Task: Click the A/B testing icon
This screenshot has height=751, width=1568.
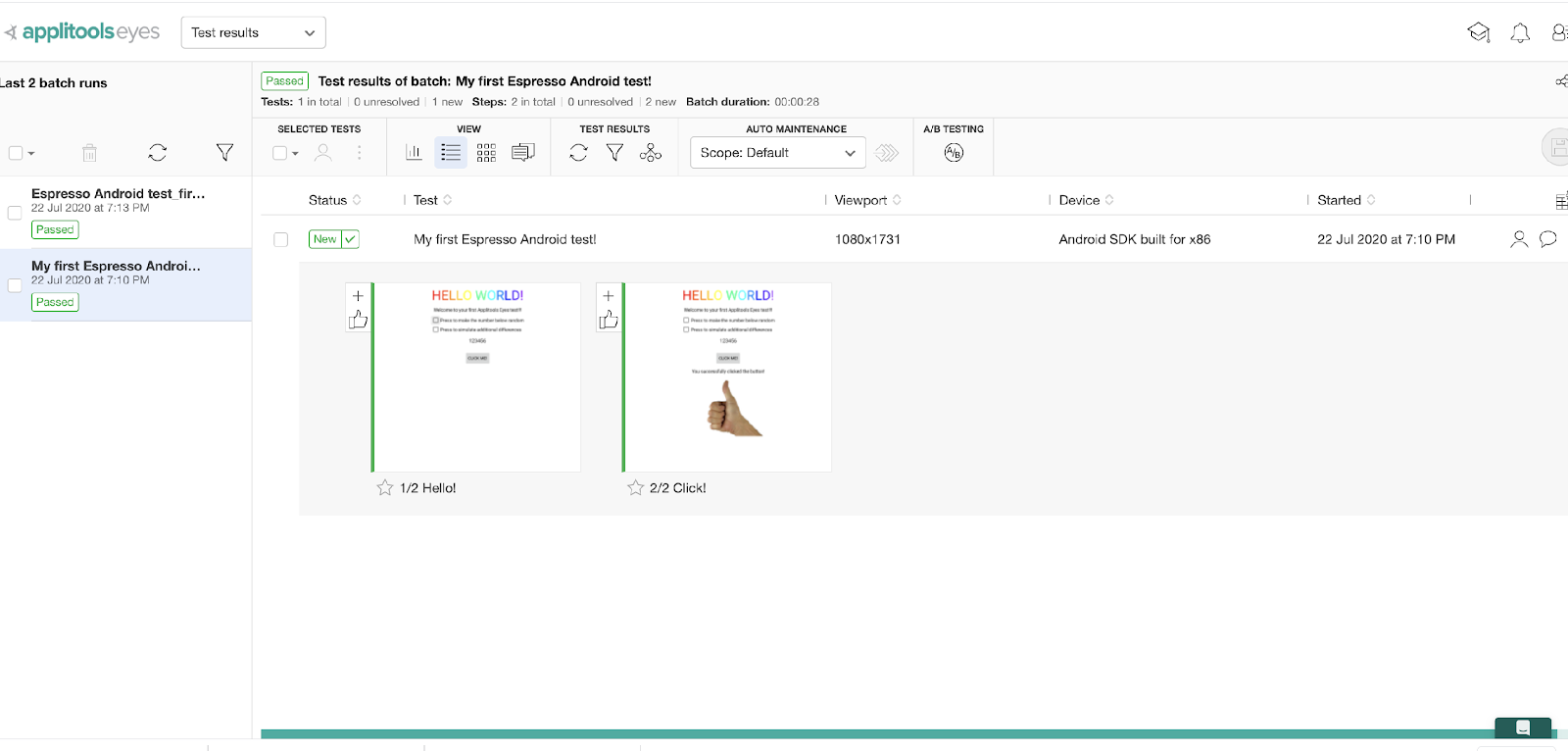Action: (x=954, y=153)
